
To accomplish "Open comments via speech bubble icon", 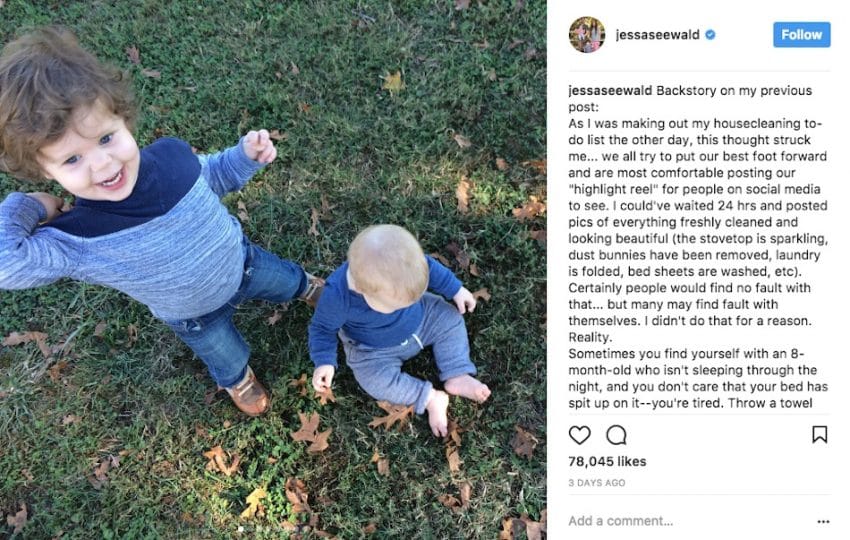I will tap(616, 435).
